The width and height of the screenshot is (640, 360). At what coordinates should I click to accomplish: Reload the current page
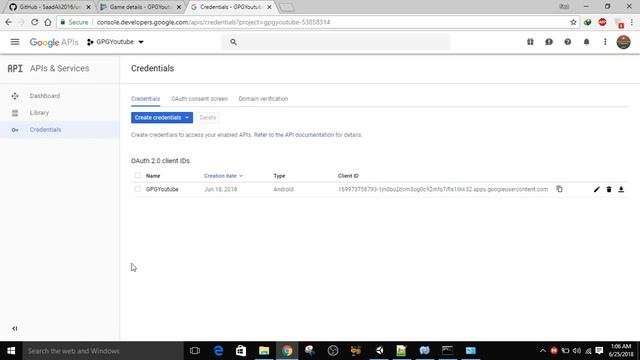coord(34,22)
